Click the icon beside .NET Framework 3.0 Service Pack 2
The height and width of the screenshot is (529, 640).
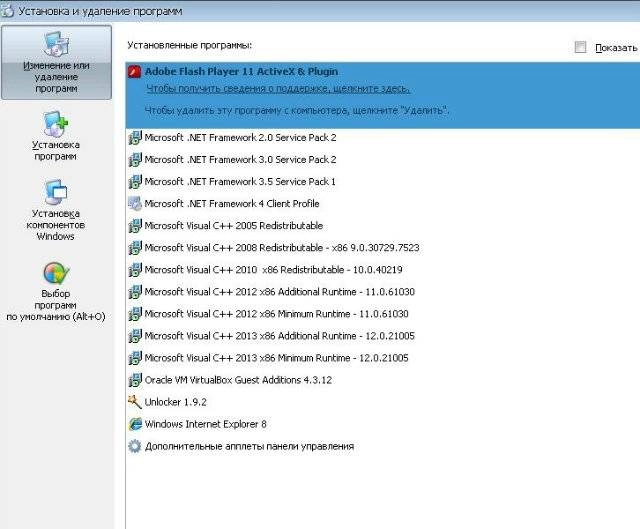coord(135,160)
